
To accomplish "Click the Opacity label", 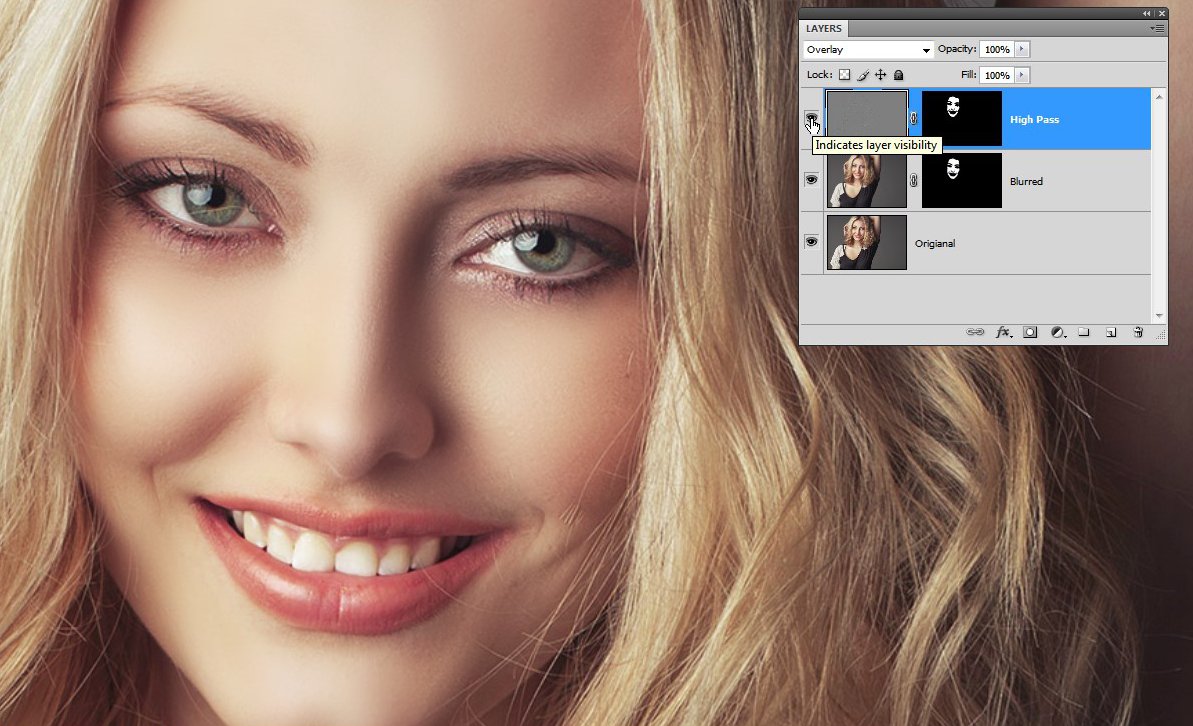I will click(x=956, y=49).
